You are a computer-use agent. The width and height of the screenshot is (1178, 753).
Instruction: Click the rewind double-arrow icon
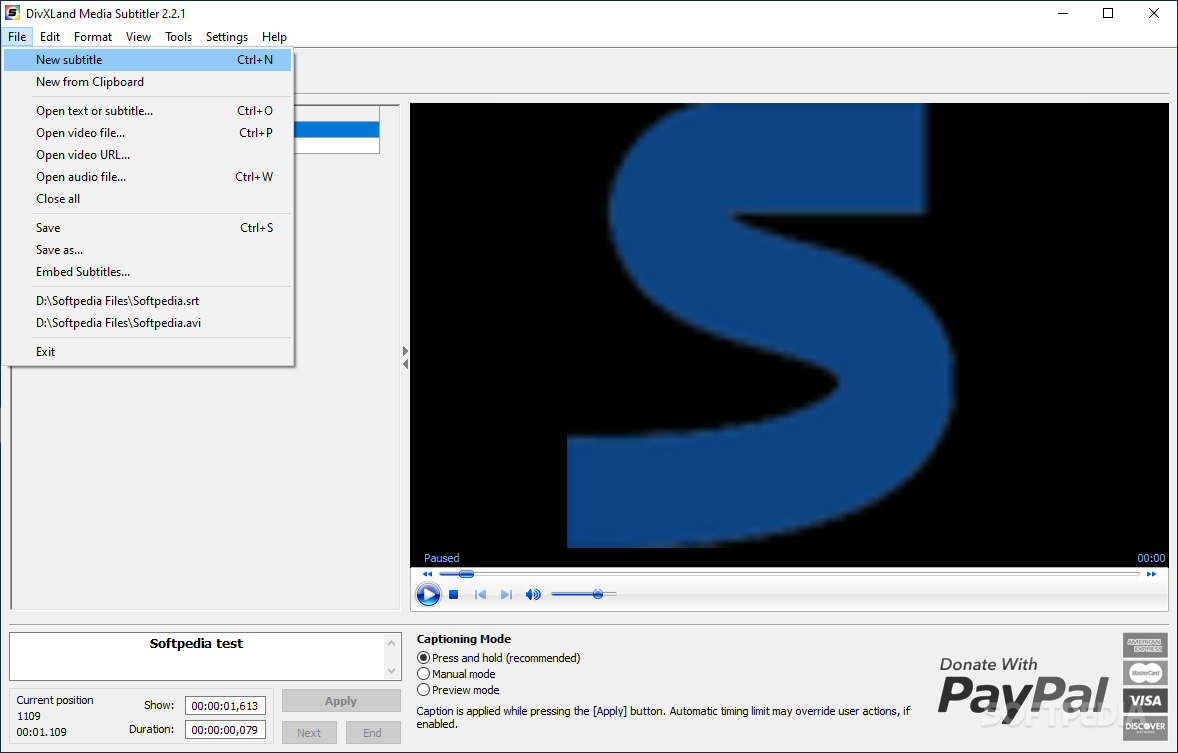[427, 573]
